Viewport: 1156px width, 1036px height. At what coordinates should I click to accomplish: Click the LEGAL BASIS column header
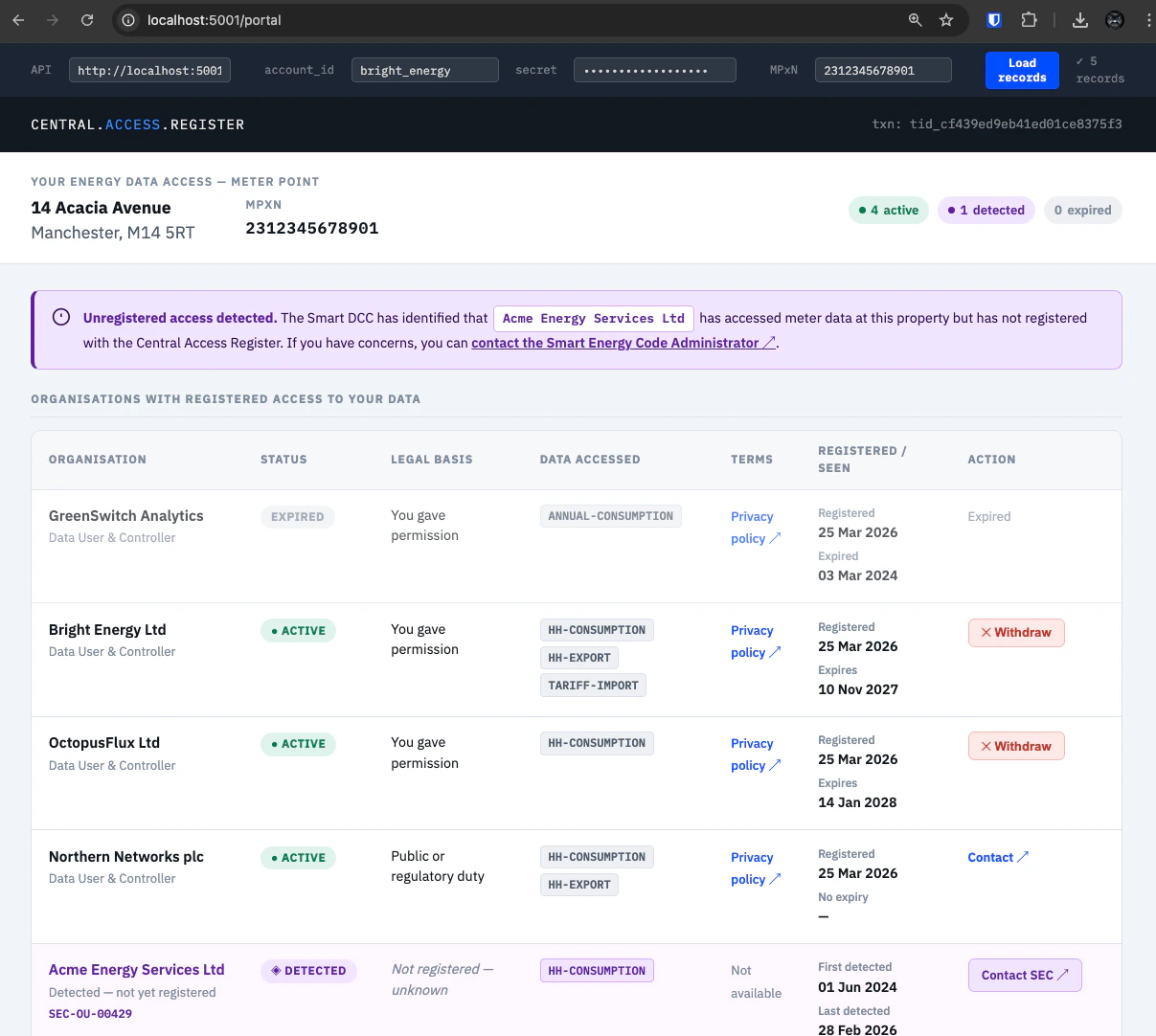(432, 460)
